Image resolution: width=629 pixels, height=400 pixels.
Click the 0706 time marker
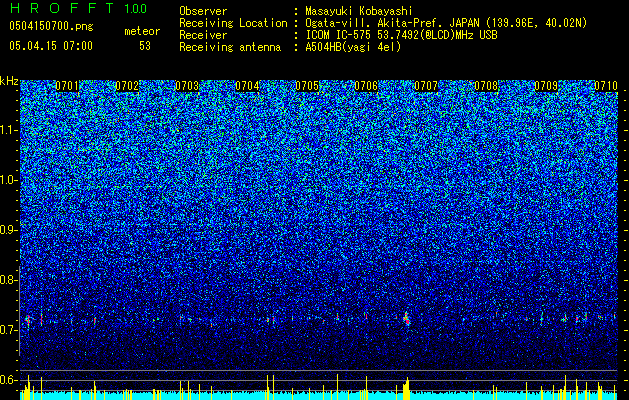click(366, 86)
